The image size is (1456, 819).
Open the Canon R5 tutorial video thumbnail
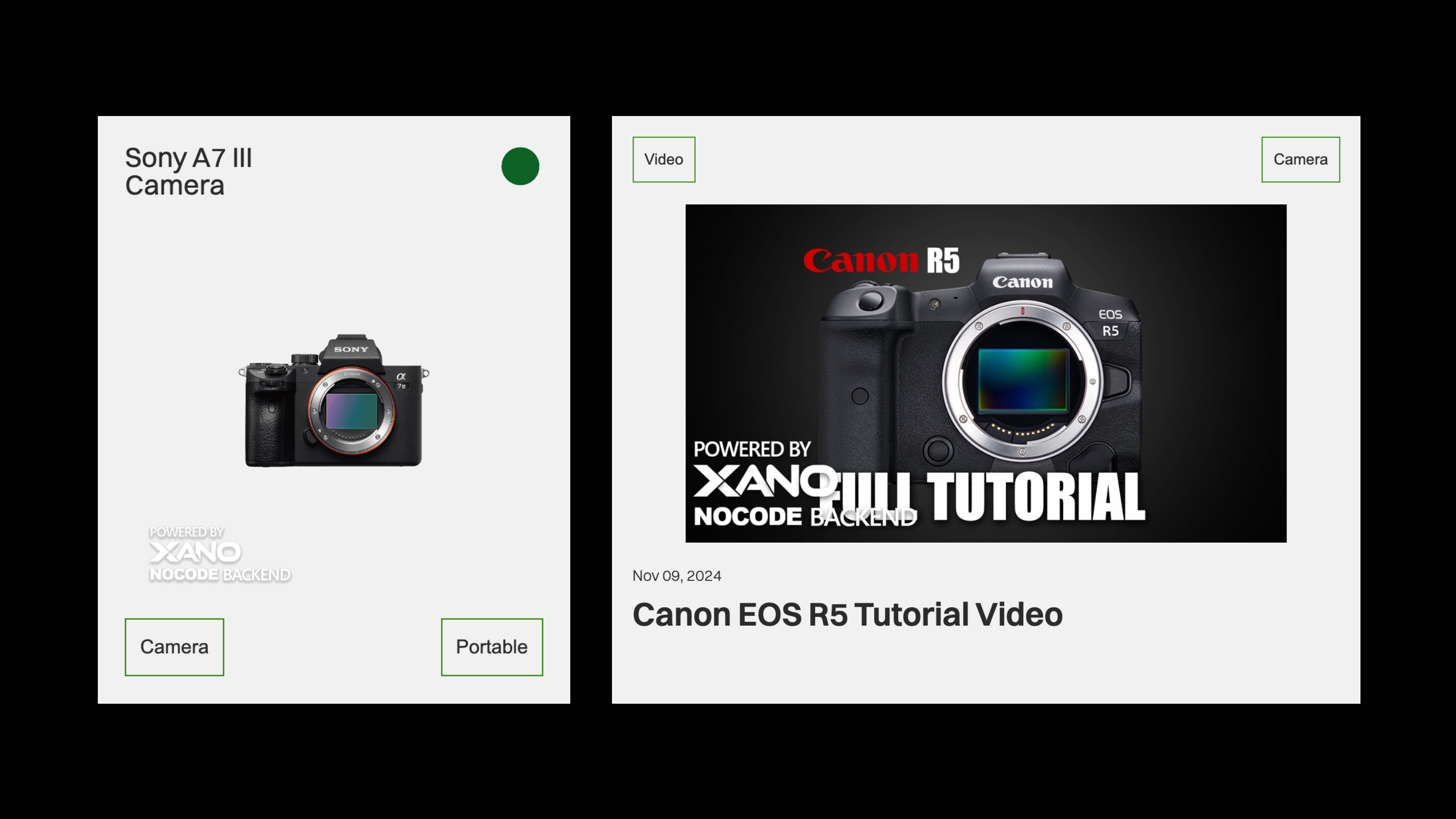[x=986, y=373]
